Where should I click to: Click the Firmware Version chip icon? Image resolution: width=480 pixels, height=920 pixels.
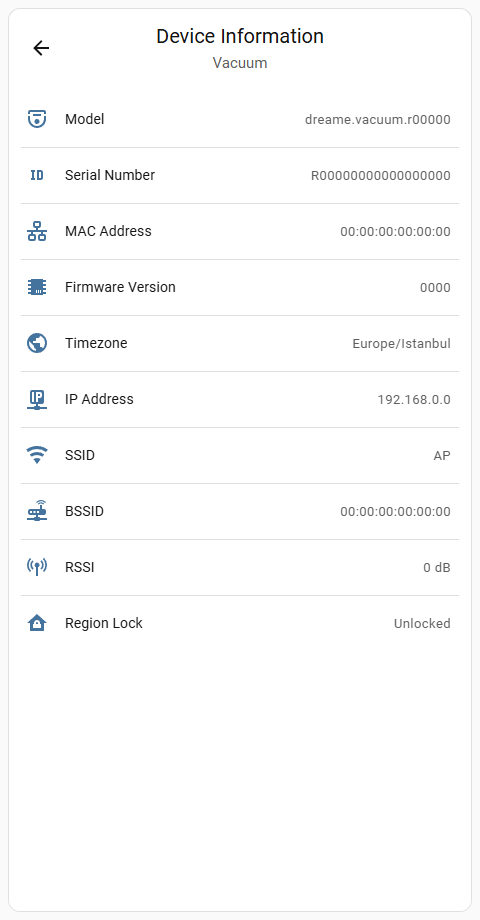point(37,287)
